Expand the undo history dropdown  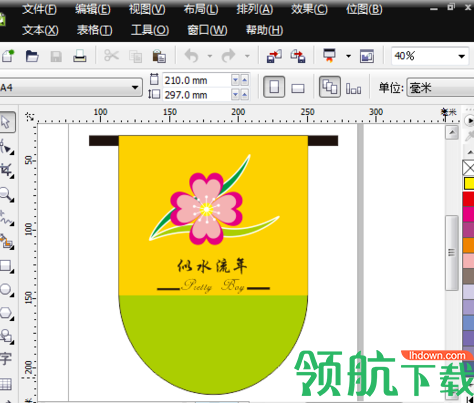click(210, 56)
